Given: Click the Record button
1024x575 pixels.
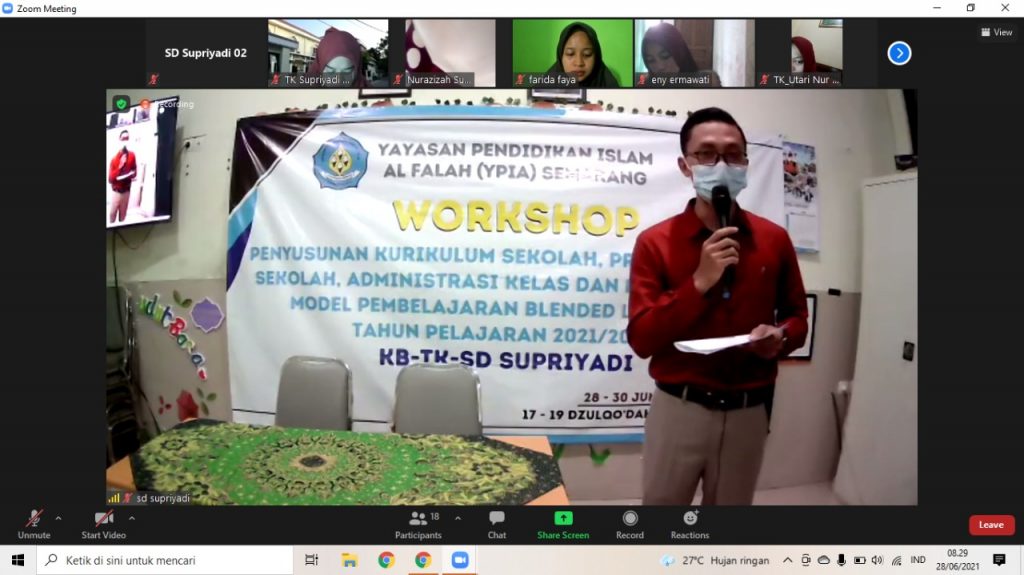Looking at the screenshot, I should pyautogui.click(x=630, y=525).
